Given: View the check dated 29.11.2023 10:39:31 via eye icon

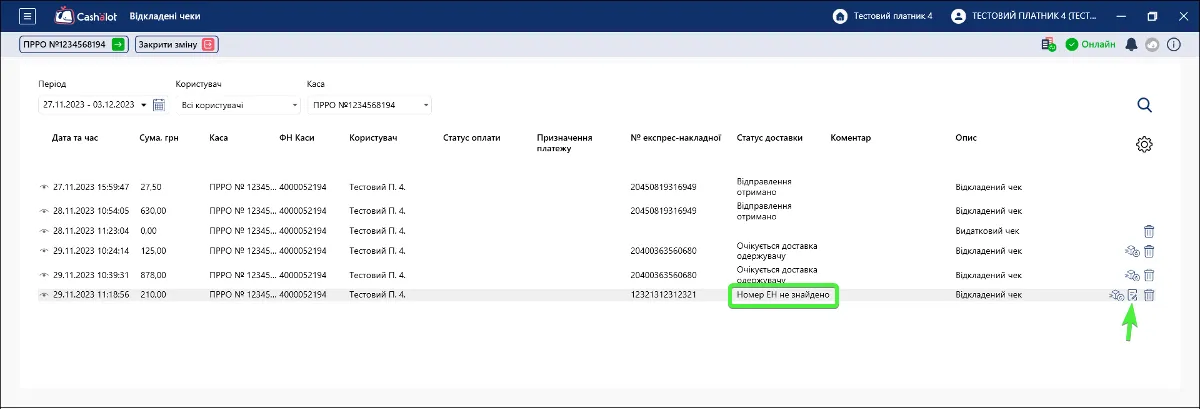Looking at the screenshot, I should pyautogui.click(x=44, y=274).
